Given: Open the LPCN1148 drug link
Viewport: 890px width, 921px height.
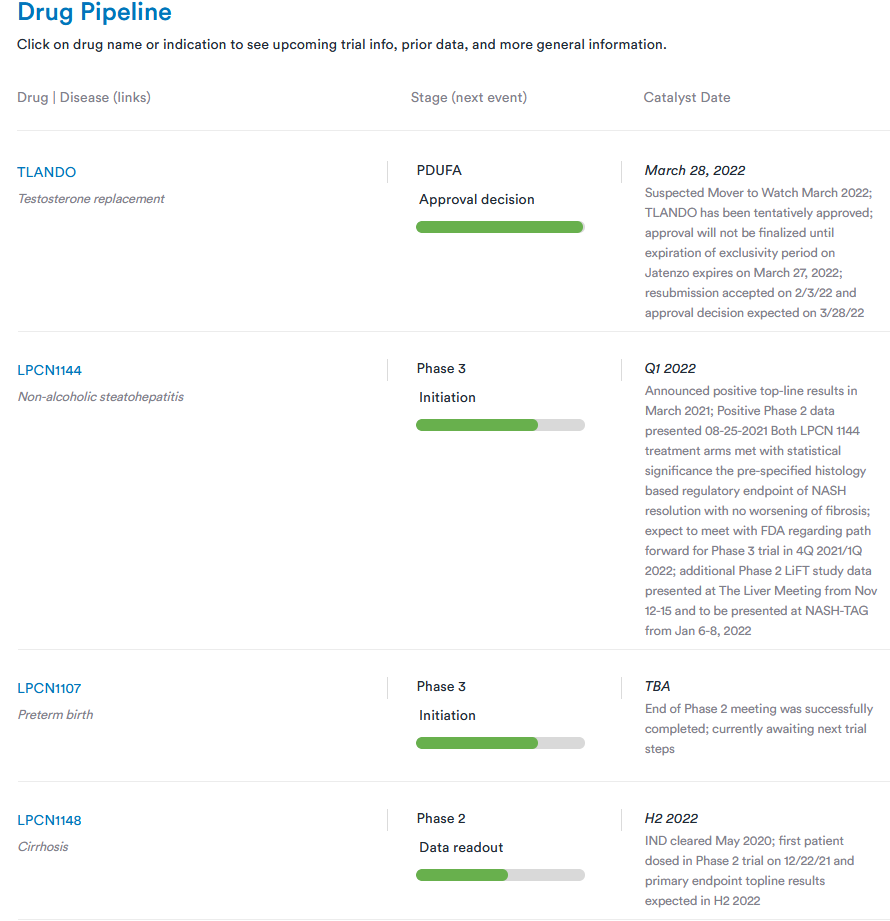Looking at the screenshot, I should pos(50,820).
